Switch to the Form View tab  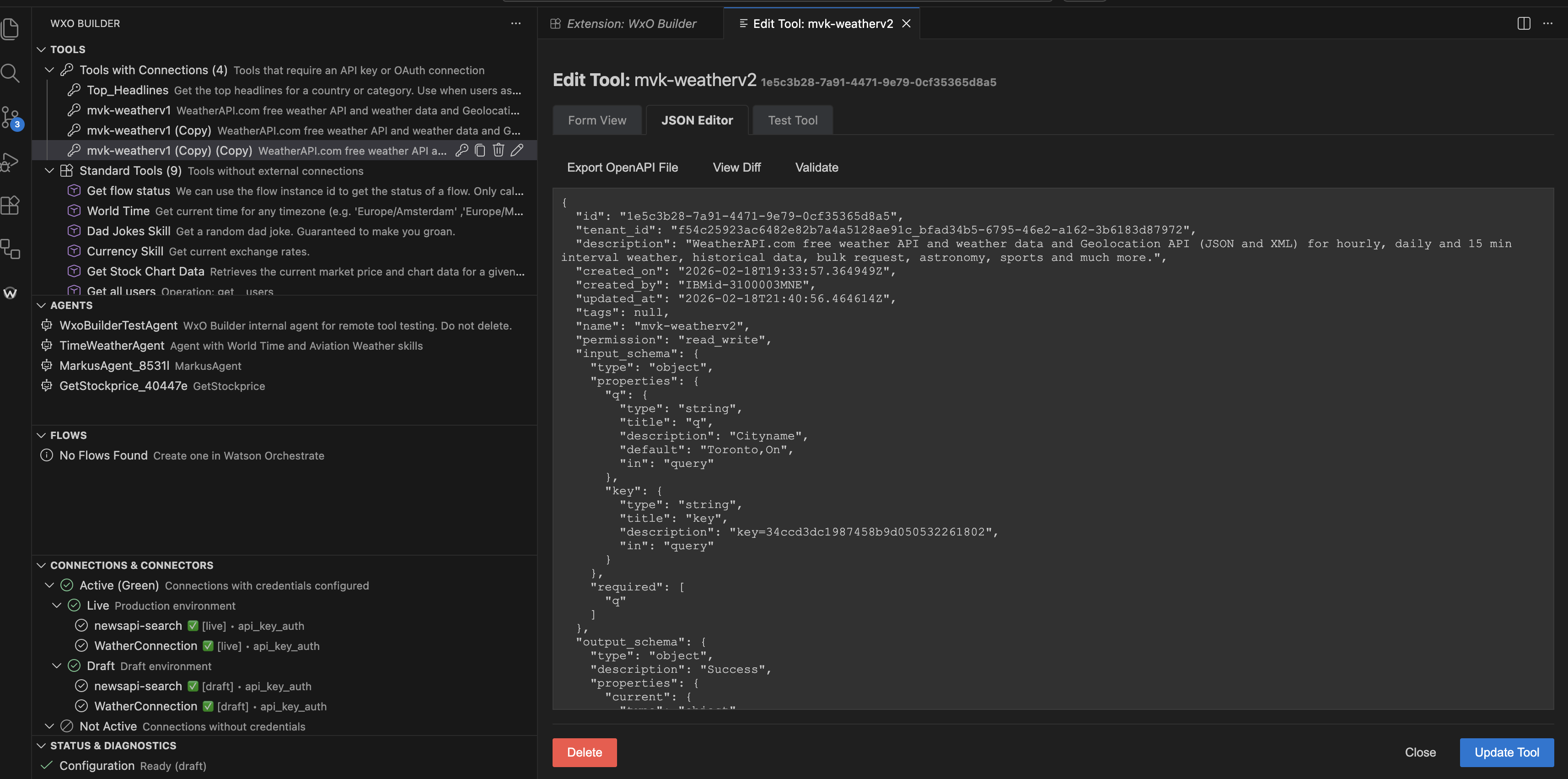597,120
